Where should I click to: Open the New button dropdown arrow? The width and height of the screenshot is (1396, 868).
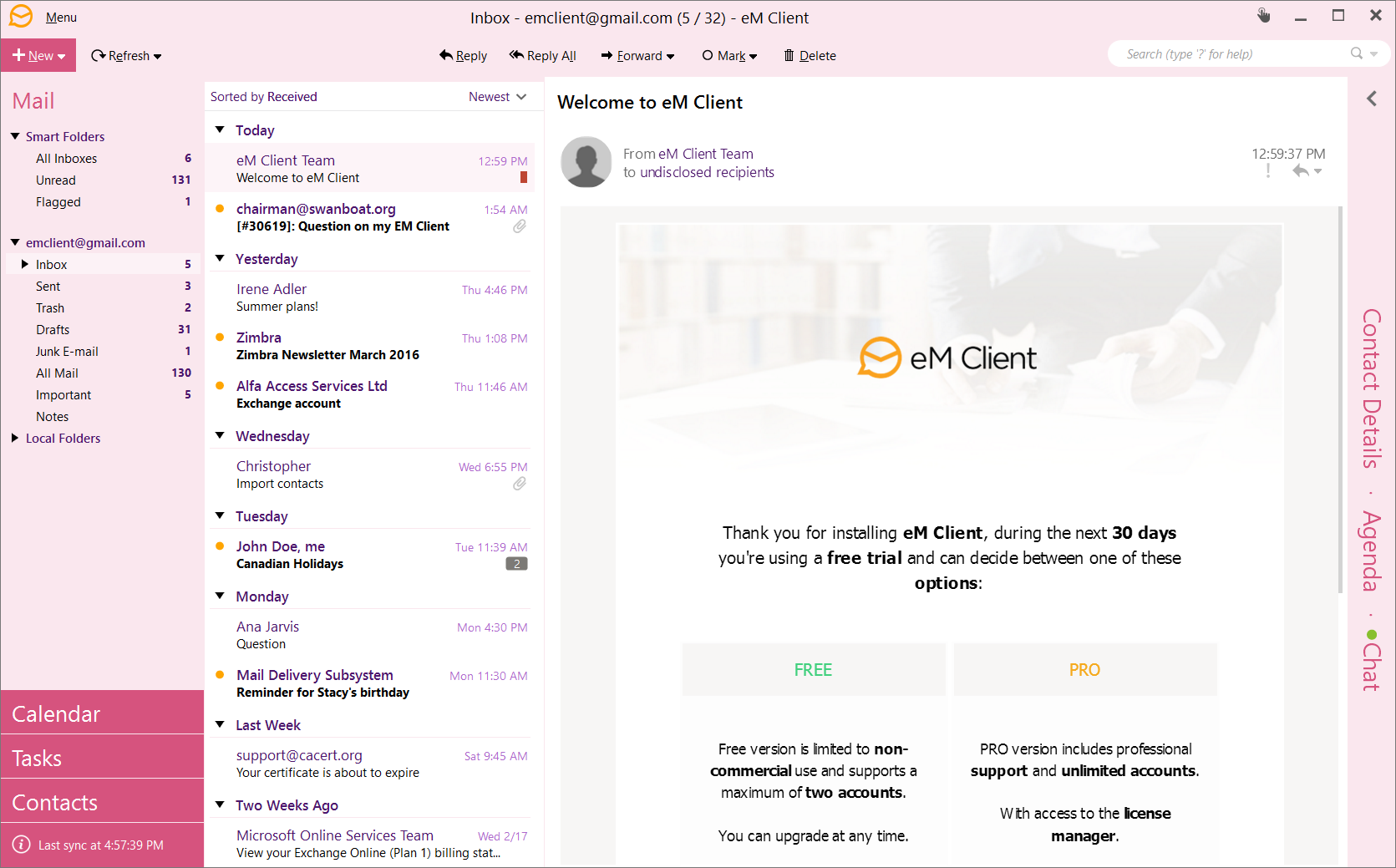click(62, 57)
